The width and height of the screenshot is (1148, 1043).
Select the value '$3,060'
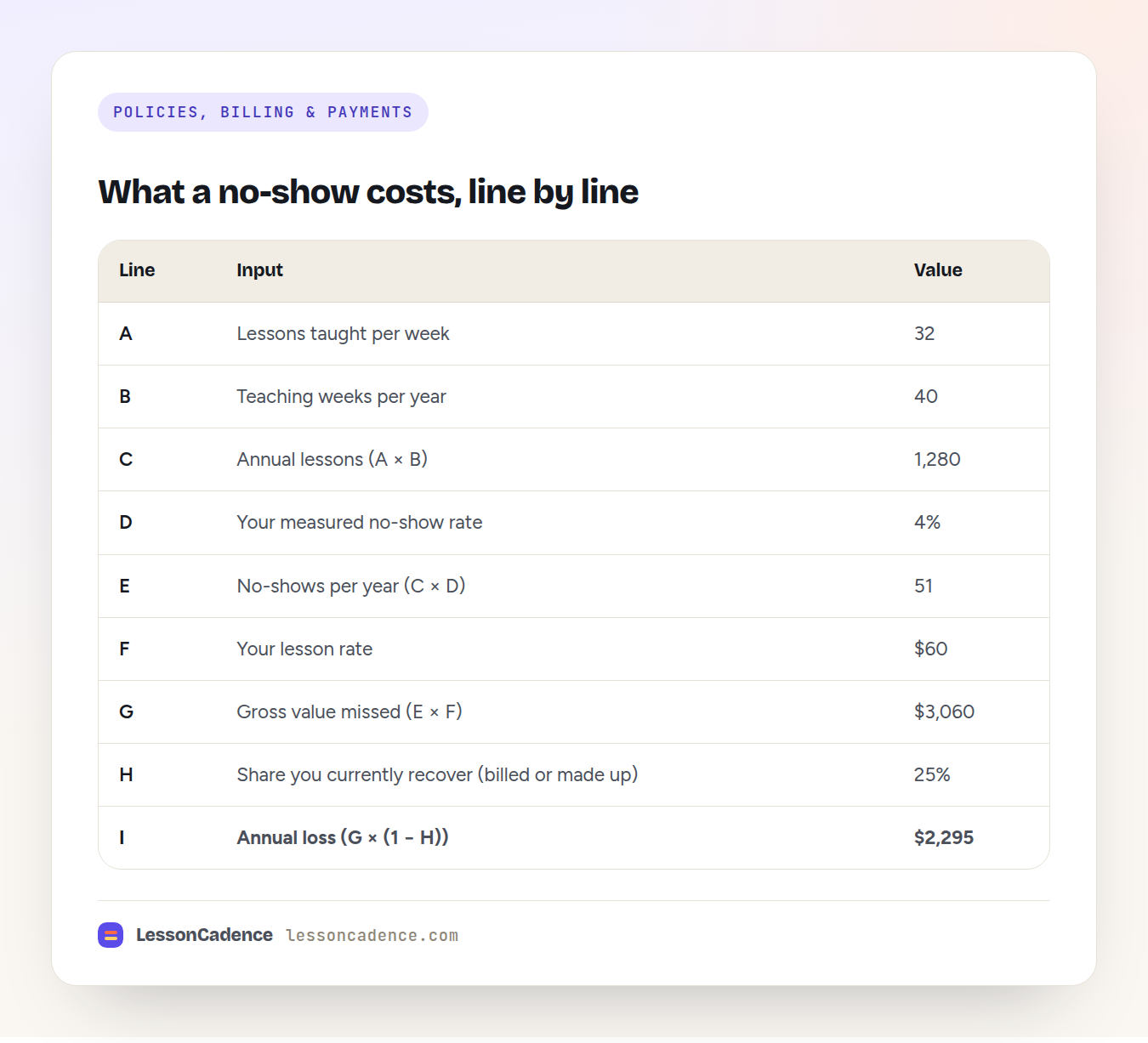[x=944, y=712]
